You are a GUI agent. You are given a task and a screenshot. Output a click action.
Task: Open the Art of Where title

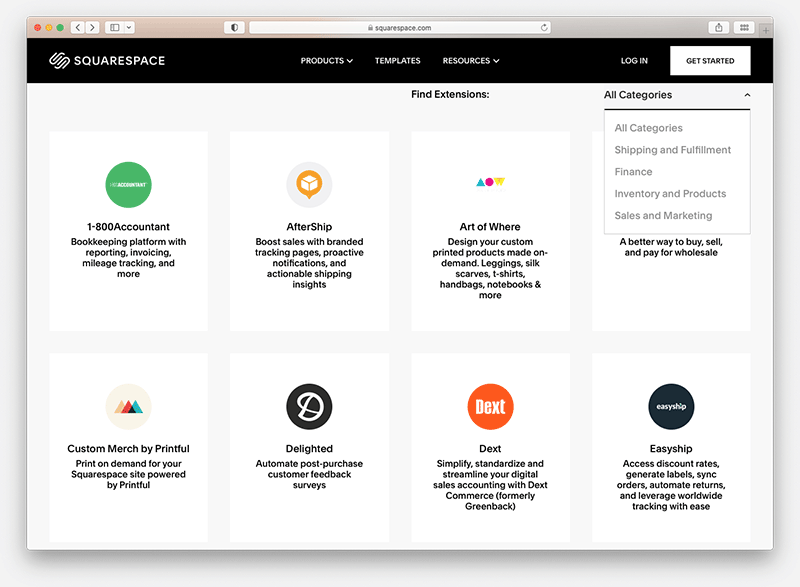tap(490, 227)
